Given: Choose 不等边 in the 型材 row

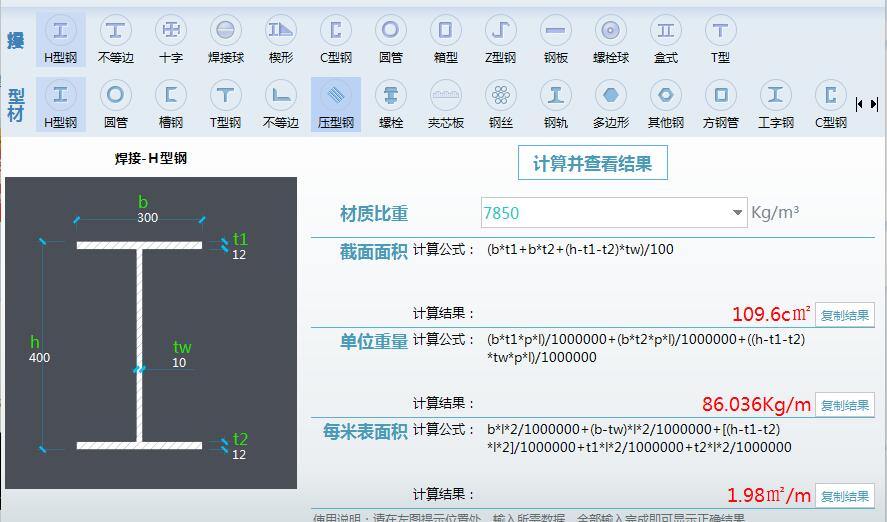Looking at the screenshot, I should click(x=281, y=105).
